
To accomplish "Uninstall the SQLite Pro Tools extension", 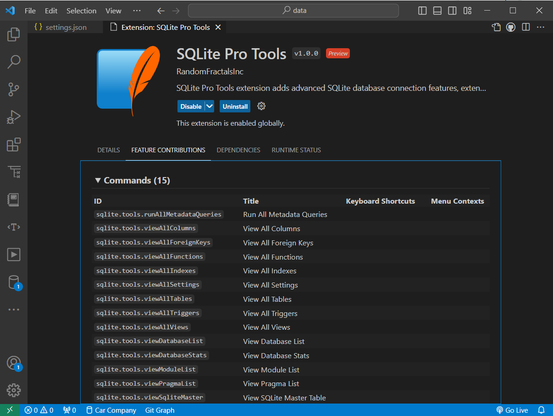I will pos(235,106).
